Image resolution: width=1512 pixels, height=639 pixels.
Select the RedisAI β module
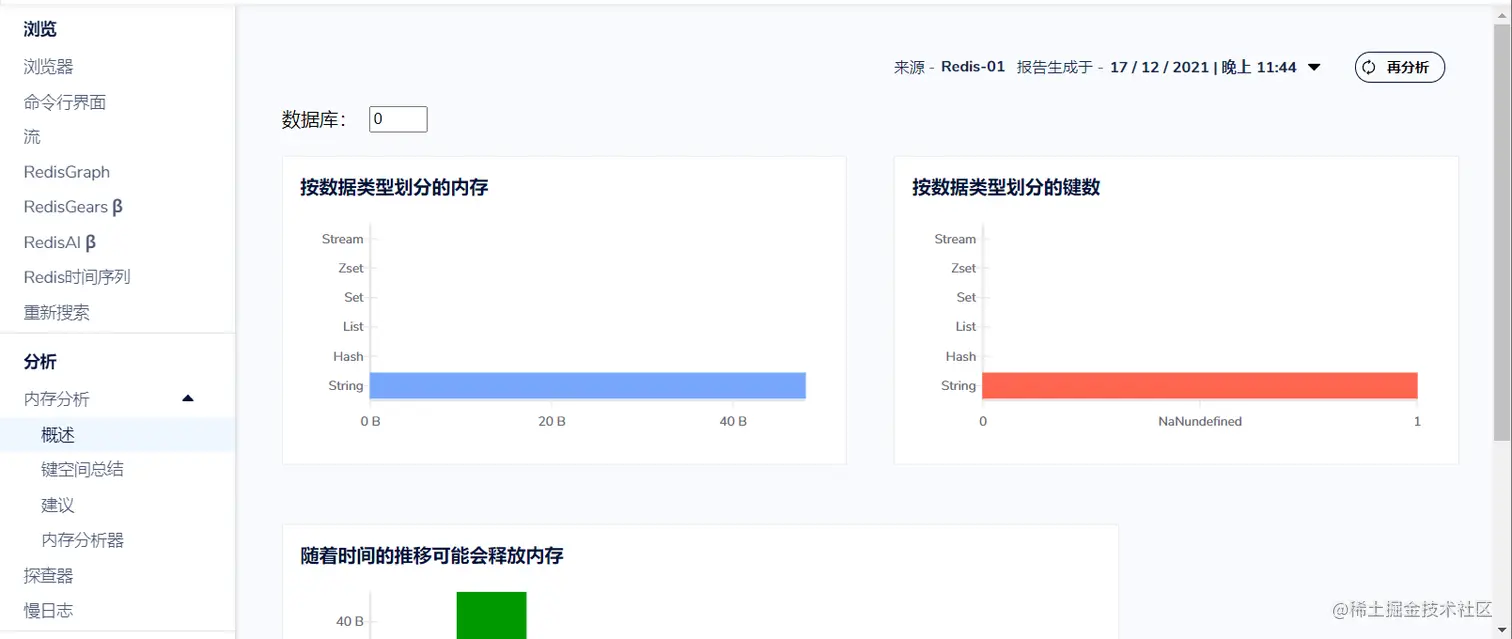[x=61, y=241]
